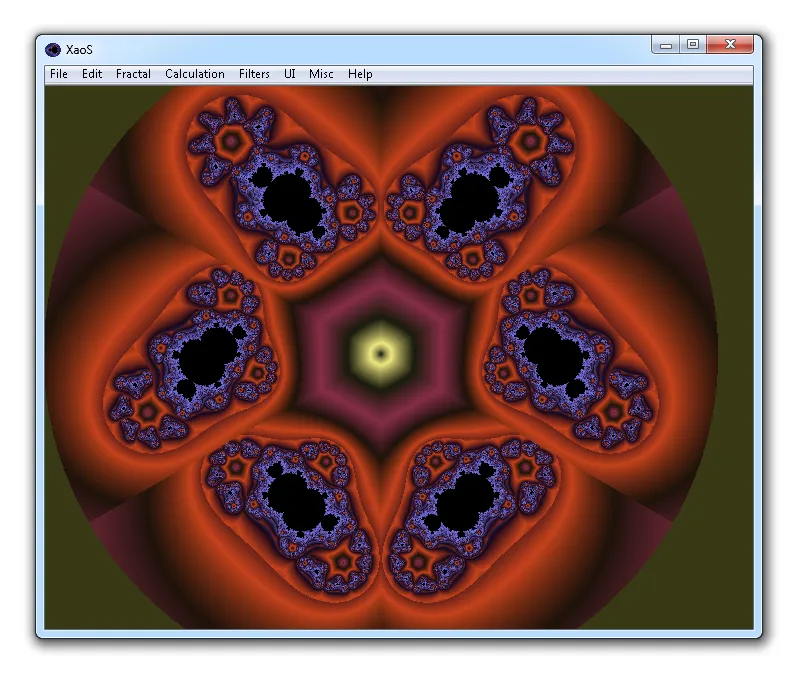Open the Fractal menu
Screen dimensions: 792x674
point(133,74)
